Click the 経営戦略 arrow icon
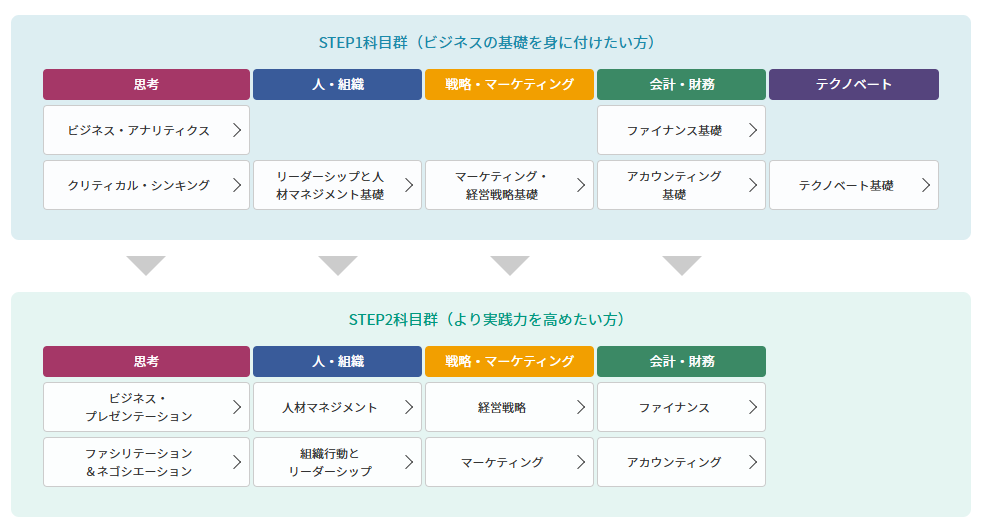The image size is (983, 522). [580, 407]
